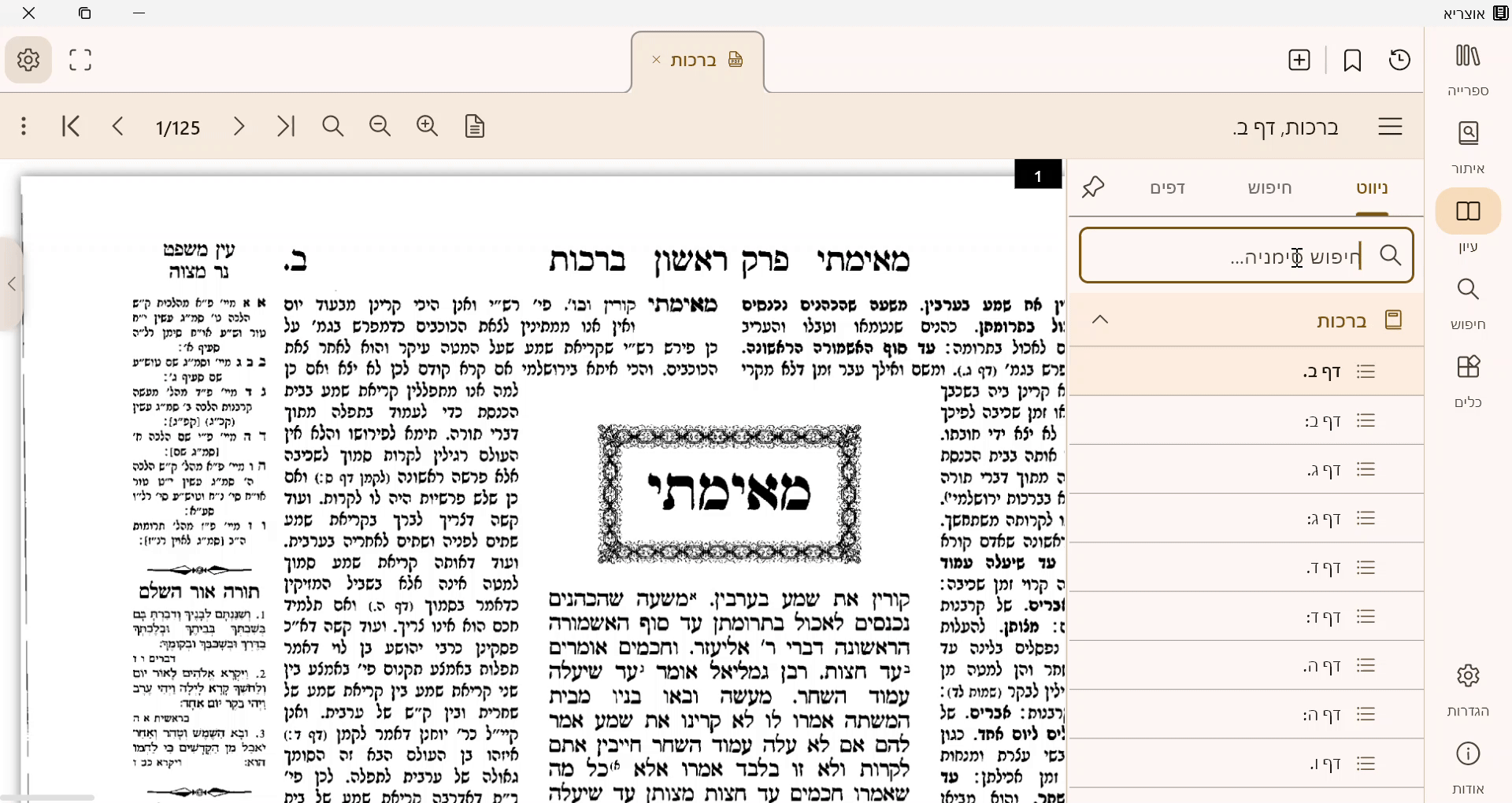
Task: Switch to the דפים tab
Action: click(x=1167, y=187)
